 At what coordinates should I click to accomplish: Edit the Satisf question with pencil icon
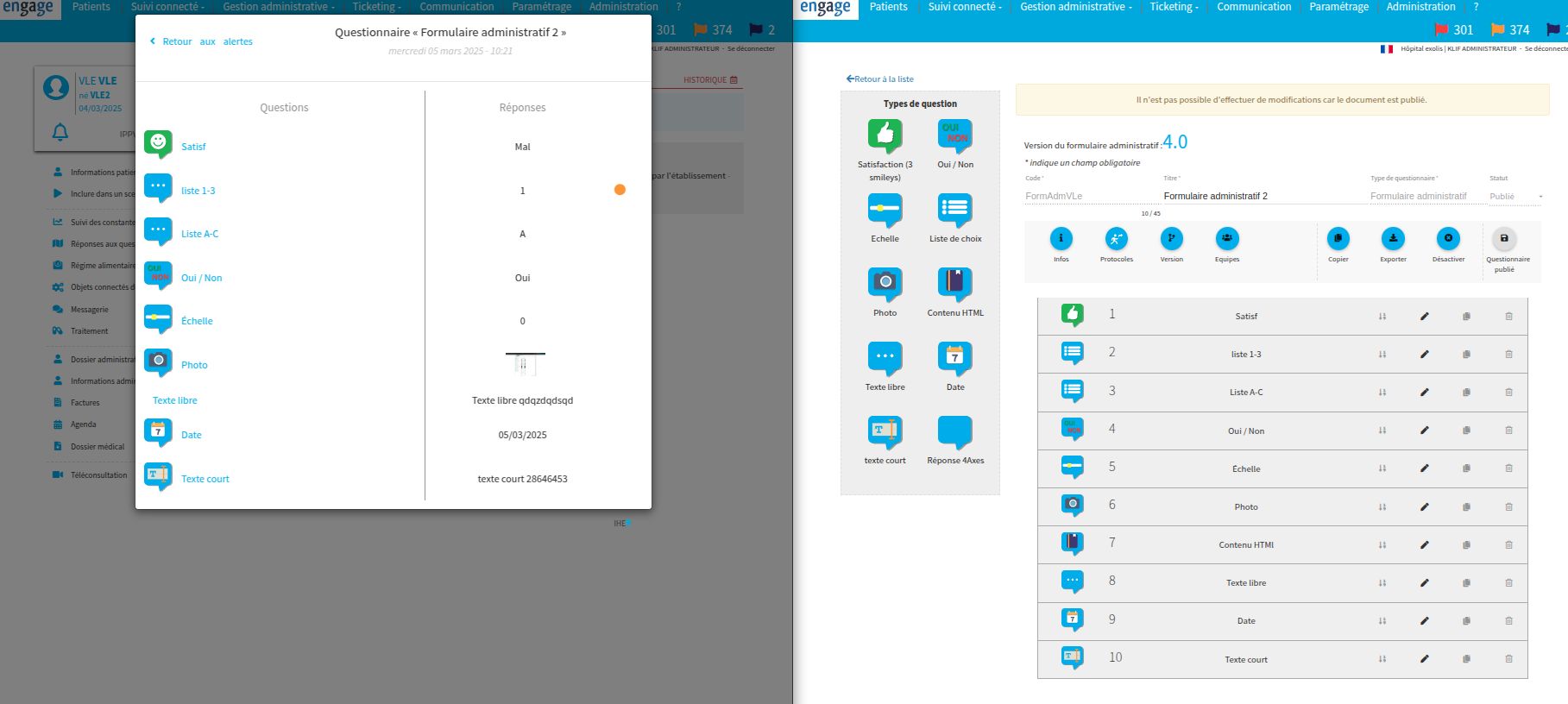pyautogui.click(x=1424, y=317)
